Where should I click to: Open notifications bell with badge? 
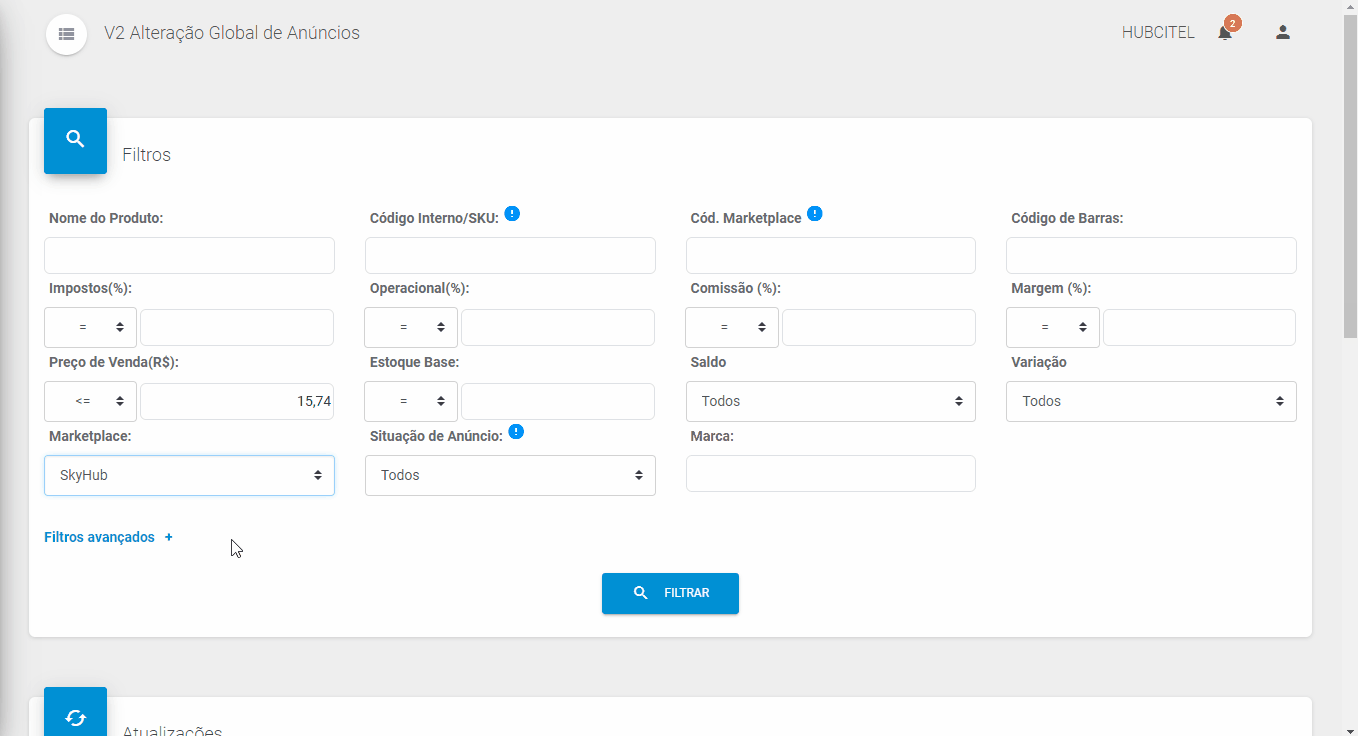[1227, 30]
